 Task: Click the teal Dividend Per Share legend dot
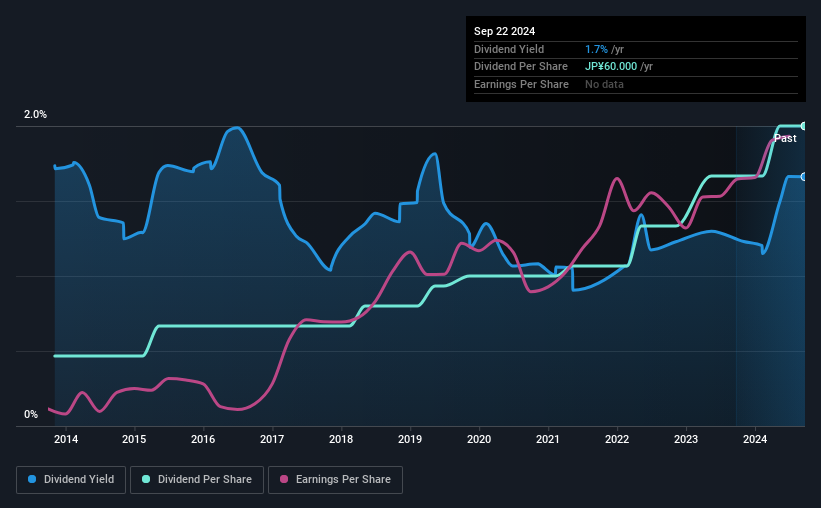point(146,479)
